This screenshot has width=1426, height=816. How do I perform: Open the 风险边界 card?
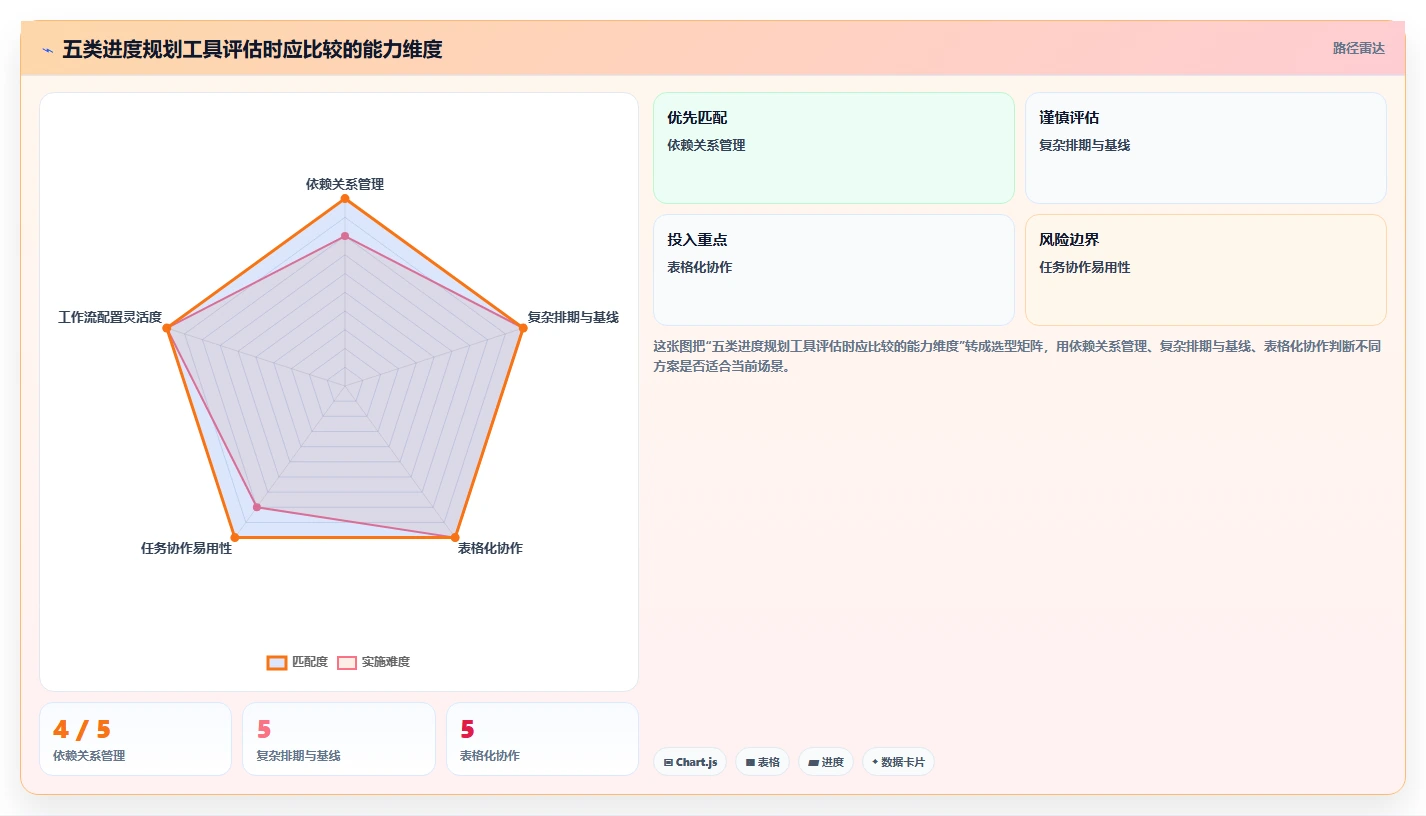[x=1206, y=270]
